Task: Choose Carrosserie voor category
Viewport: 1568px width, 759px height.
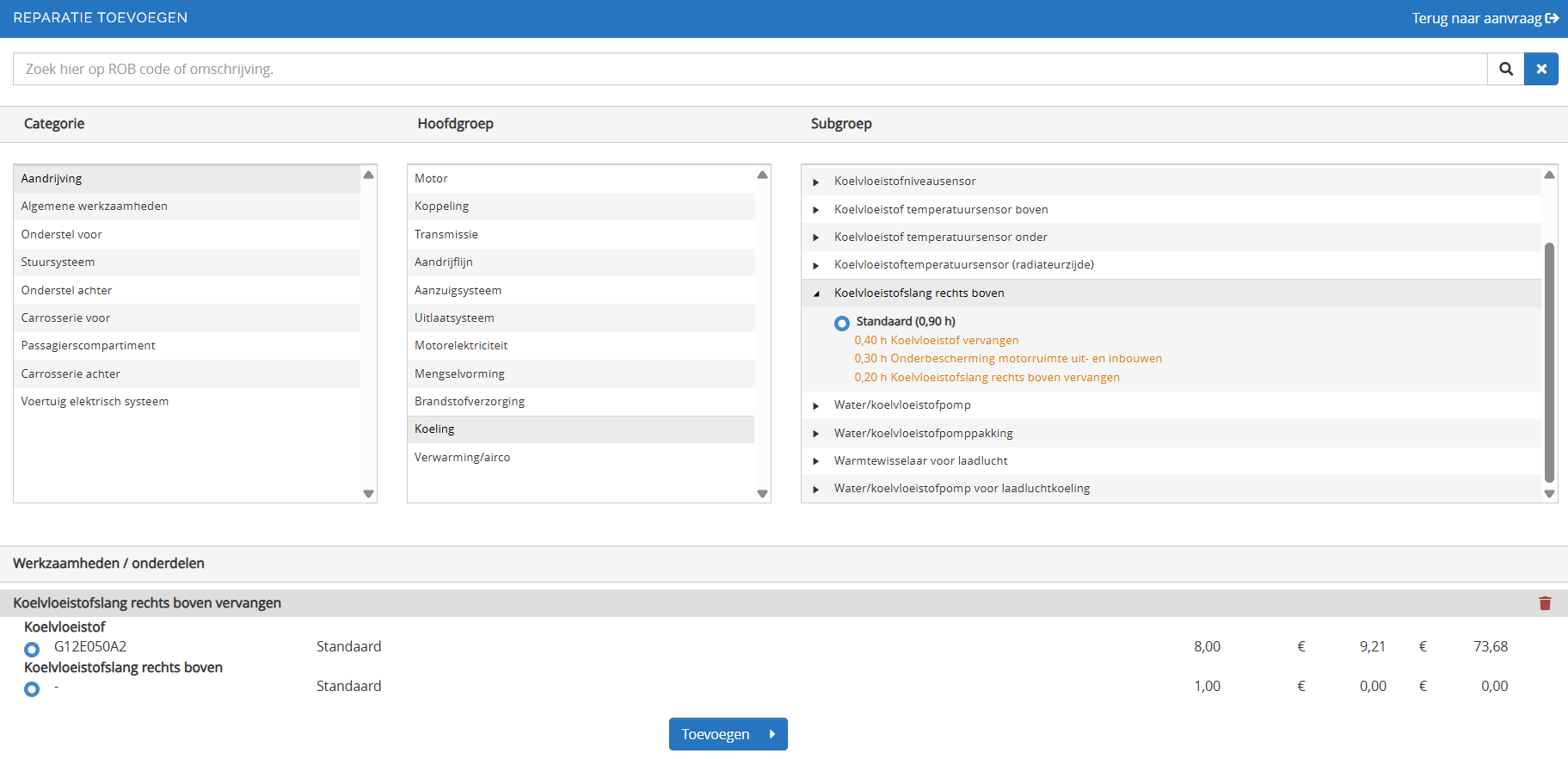Action: [65, 318]
